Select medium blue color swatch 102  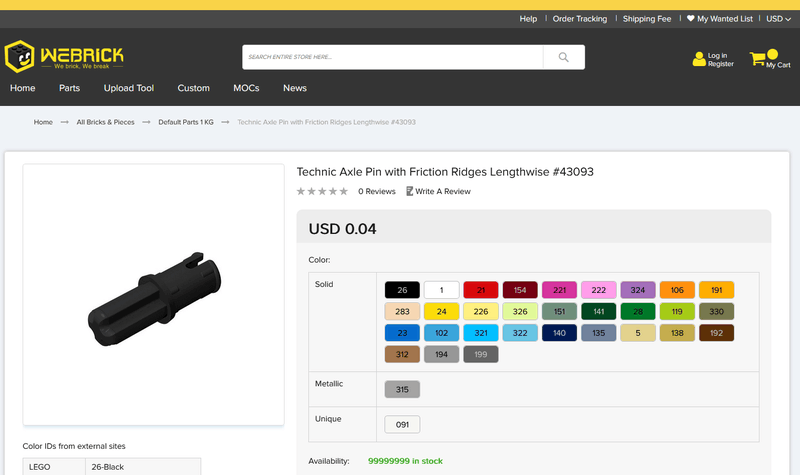441,333
